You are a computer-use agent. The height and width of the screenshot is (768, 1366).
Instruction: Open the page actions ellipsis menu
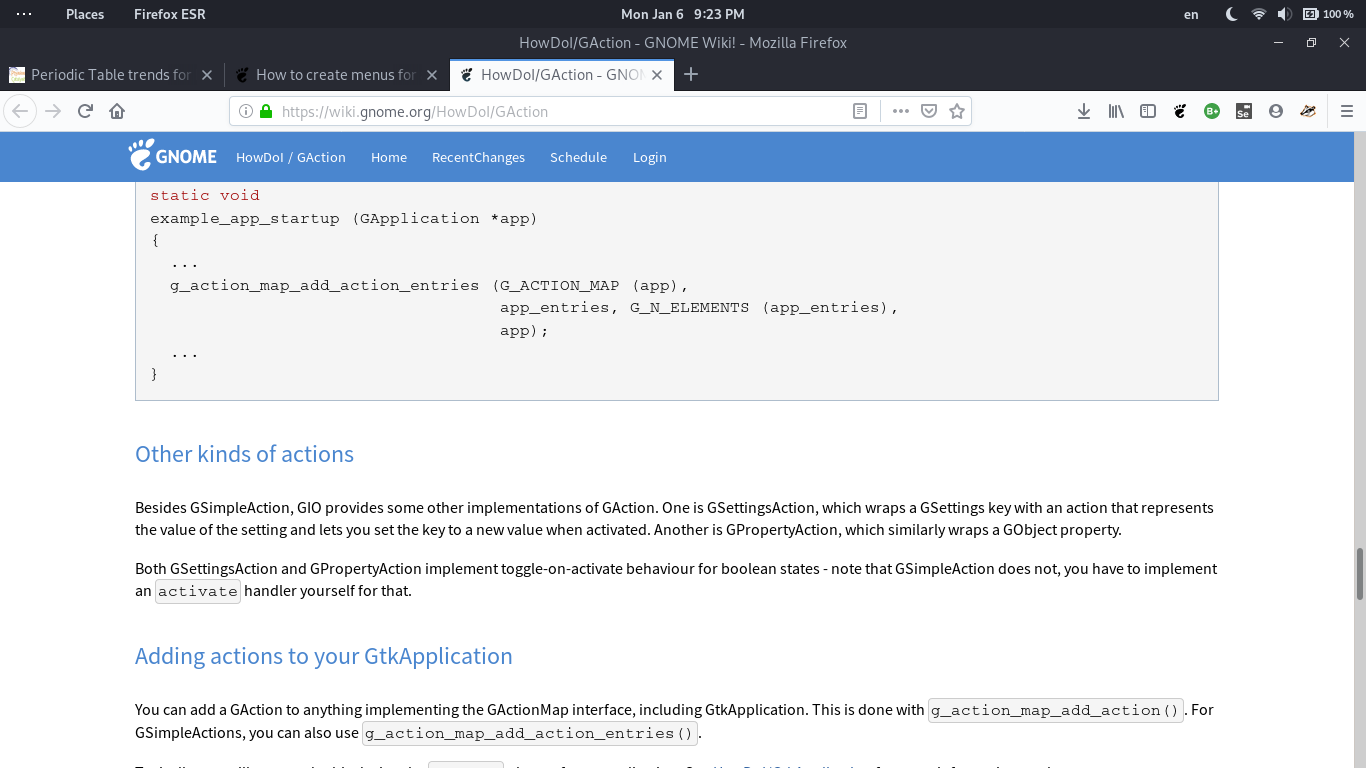pos(900,111)
